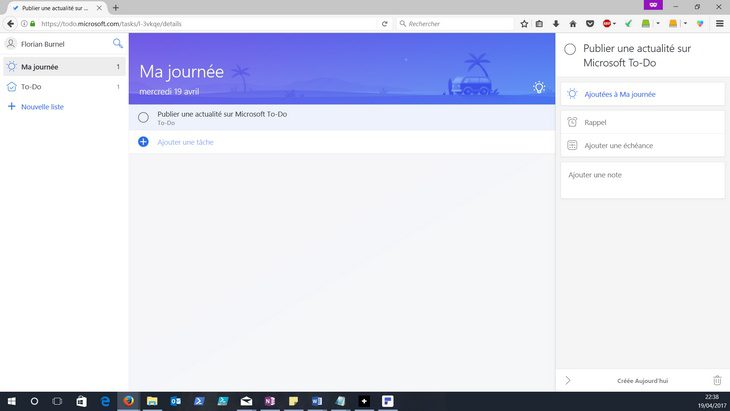This screenshot has height=411, width=730.
Task: Open a new browser tab
Action: pos(116,8)
